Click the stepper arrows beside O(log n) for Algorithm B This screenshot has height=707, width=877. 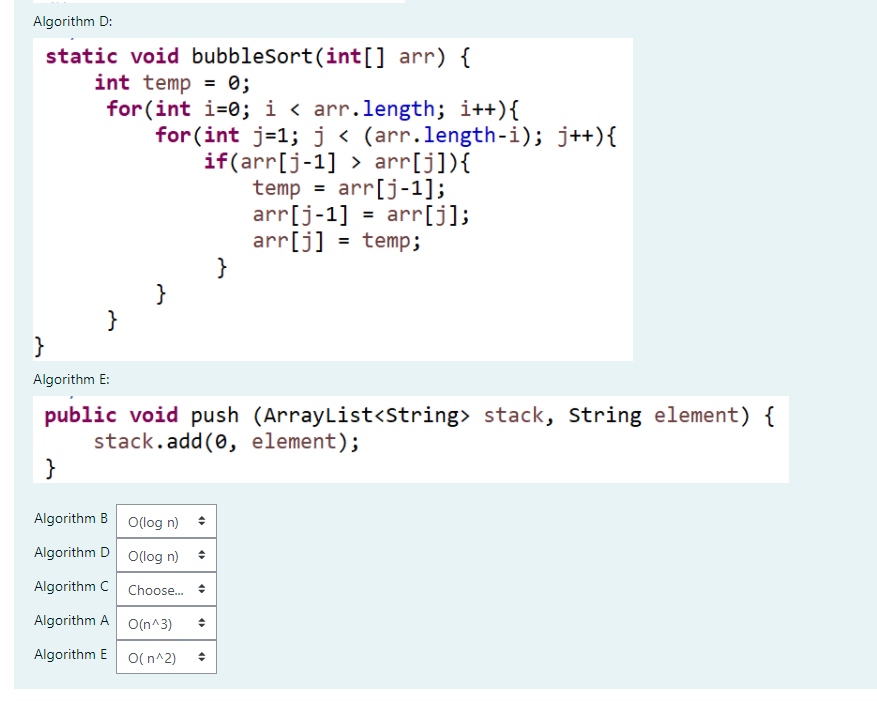coord(204,520)
